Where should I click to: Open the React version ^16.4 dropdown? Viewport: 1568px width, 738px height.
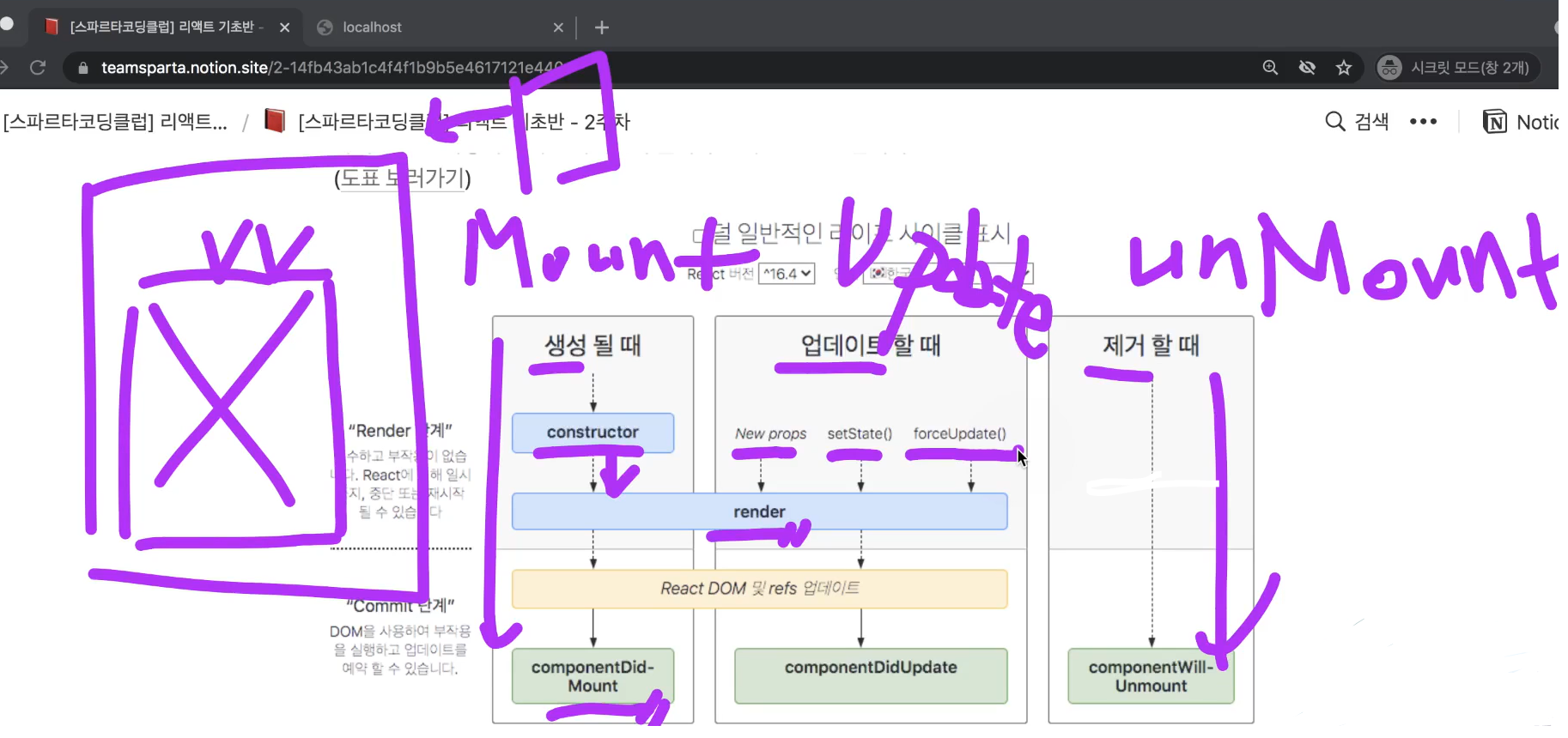787,274
